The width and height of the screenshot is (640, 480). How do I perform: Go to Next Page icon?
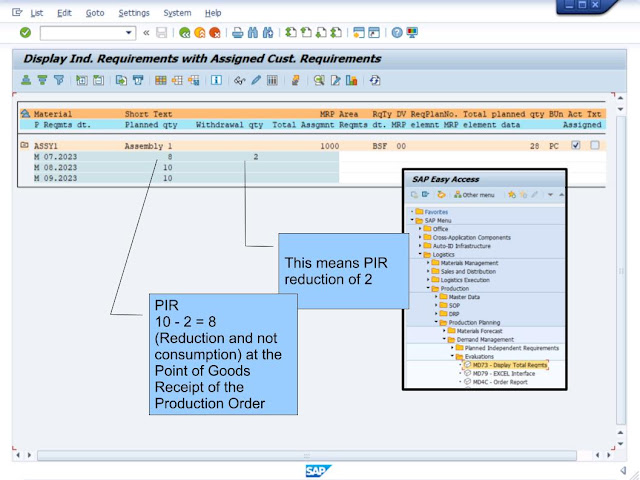click(321, 32)
